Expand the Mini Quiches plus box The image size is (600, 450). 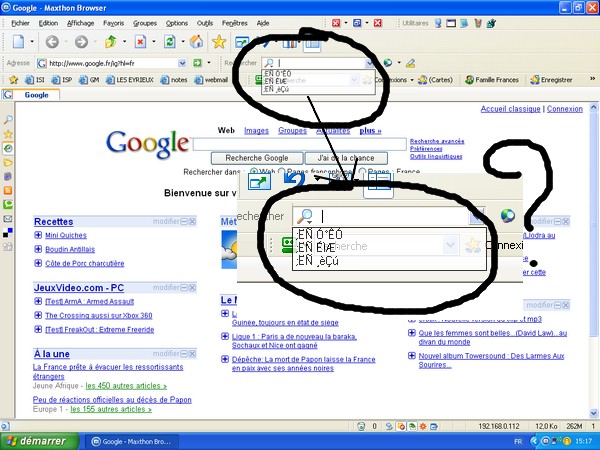pos(38,235)
